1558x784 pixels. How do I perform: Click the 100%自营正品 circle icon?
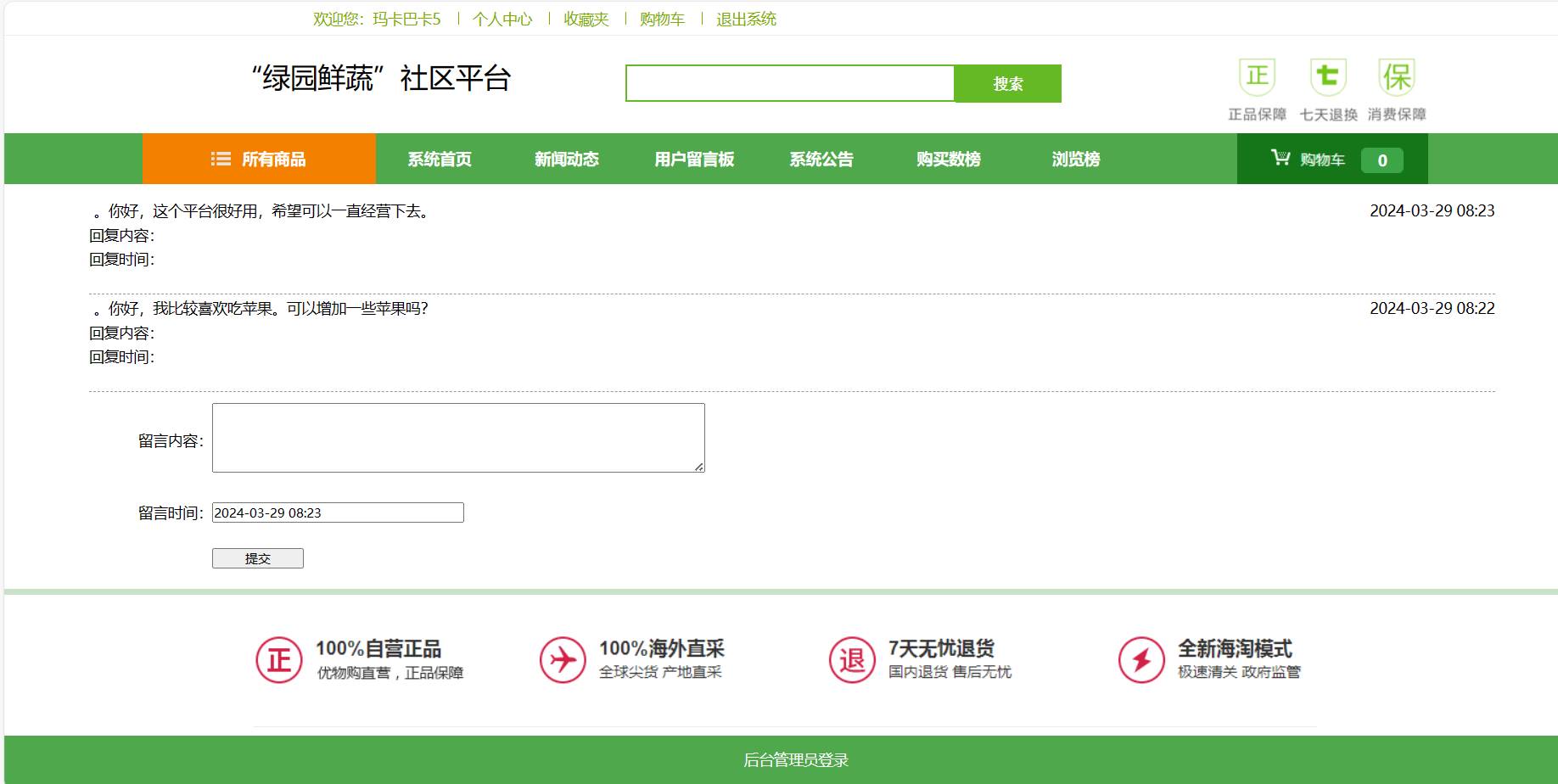pyautogui.click(x=279, y=660)
